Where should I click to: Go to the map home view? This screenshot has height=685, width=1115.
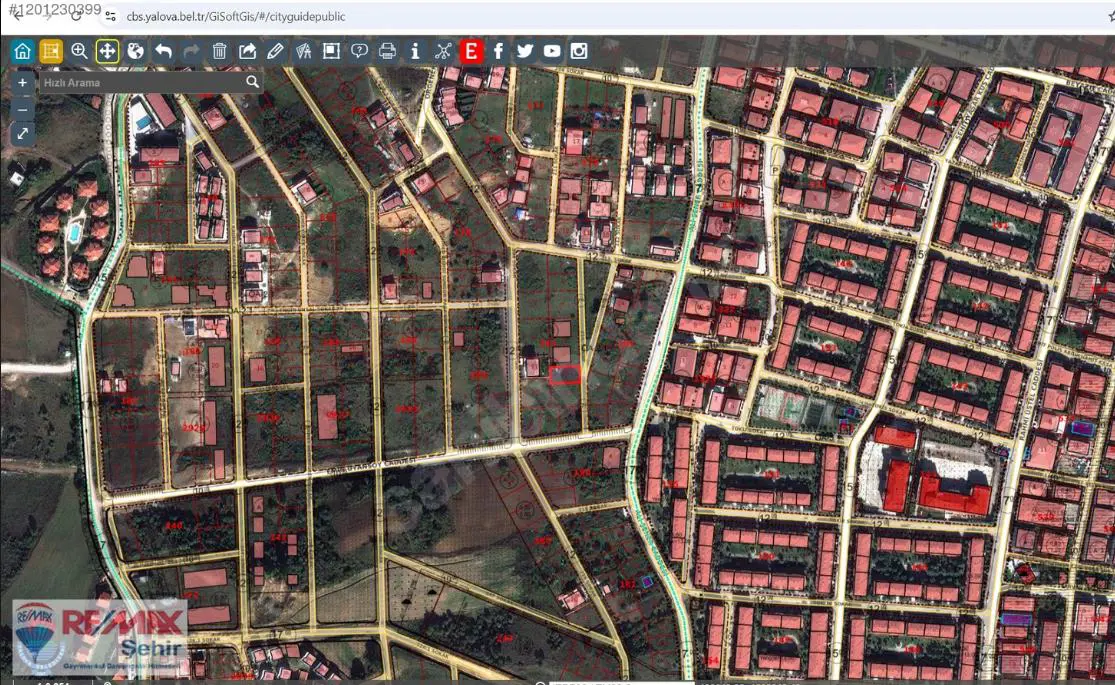click(x=23, y=51)
